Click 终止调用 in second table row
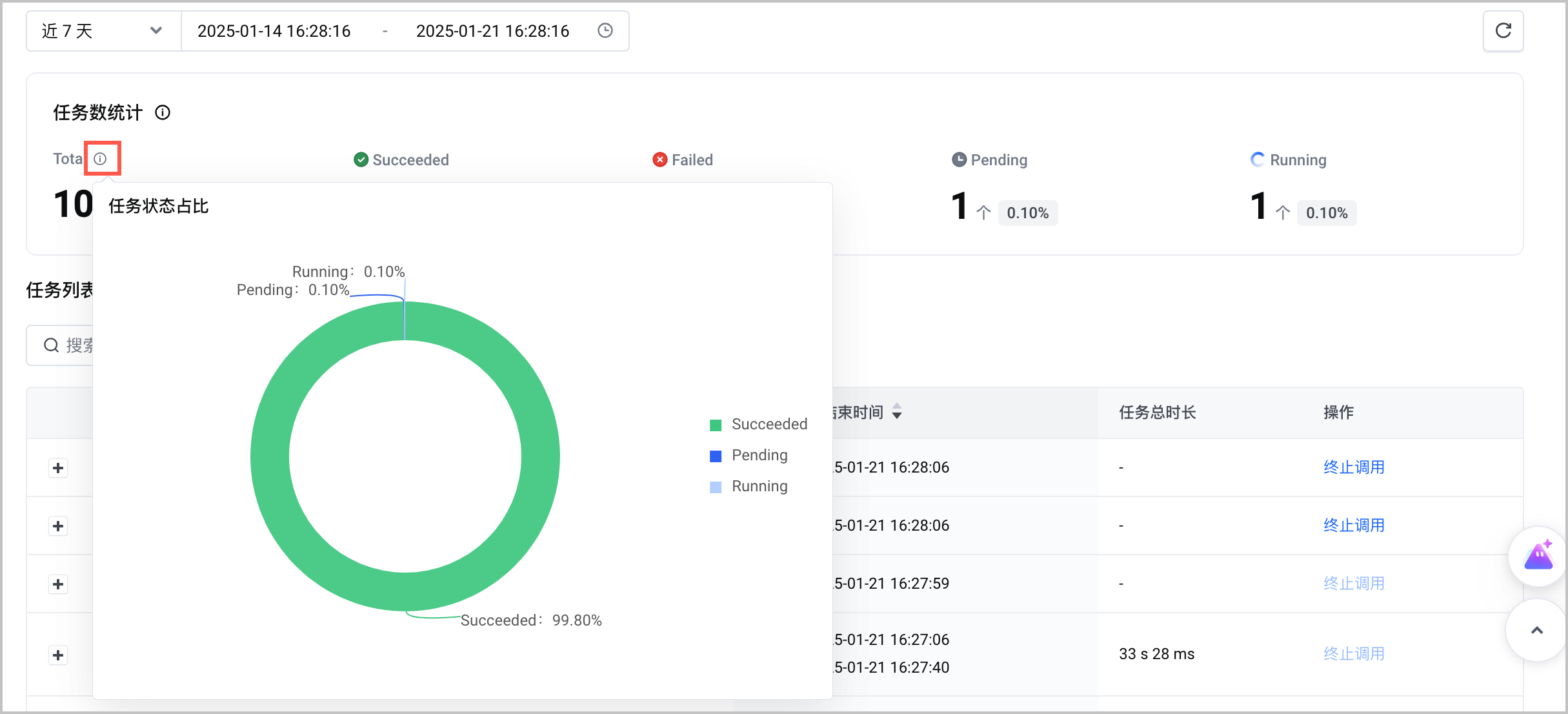This screenshot has width=1568, height=714. point(1354,525)
